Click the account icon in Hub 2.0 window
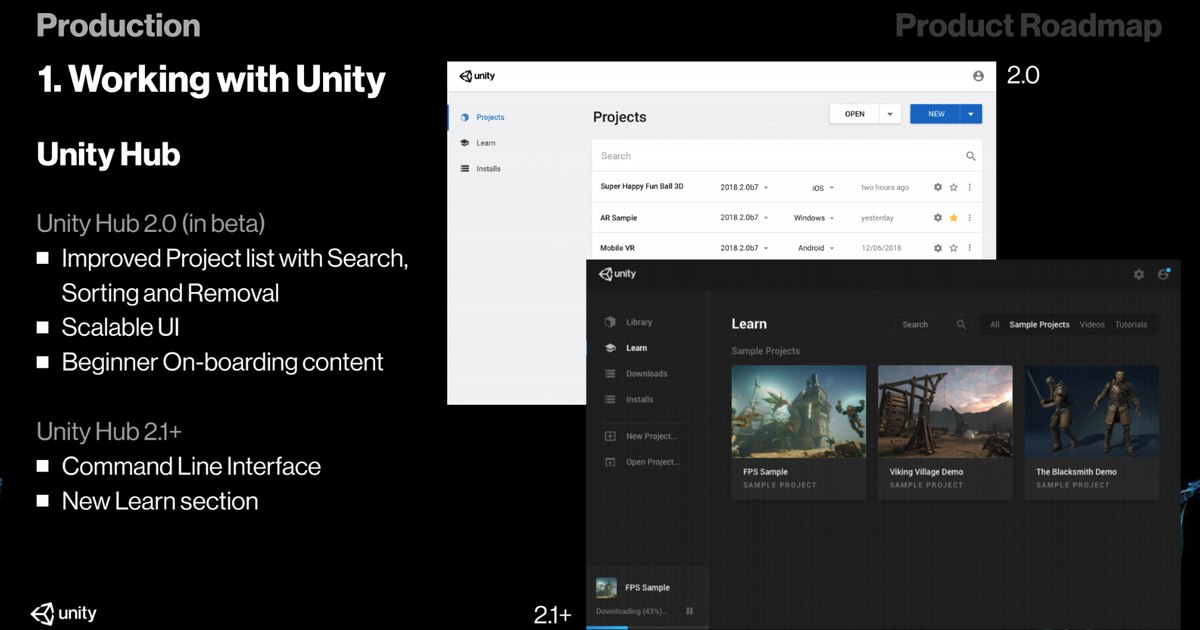 [978, 76]
